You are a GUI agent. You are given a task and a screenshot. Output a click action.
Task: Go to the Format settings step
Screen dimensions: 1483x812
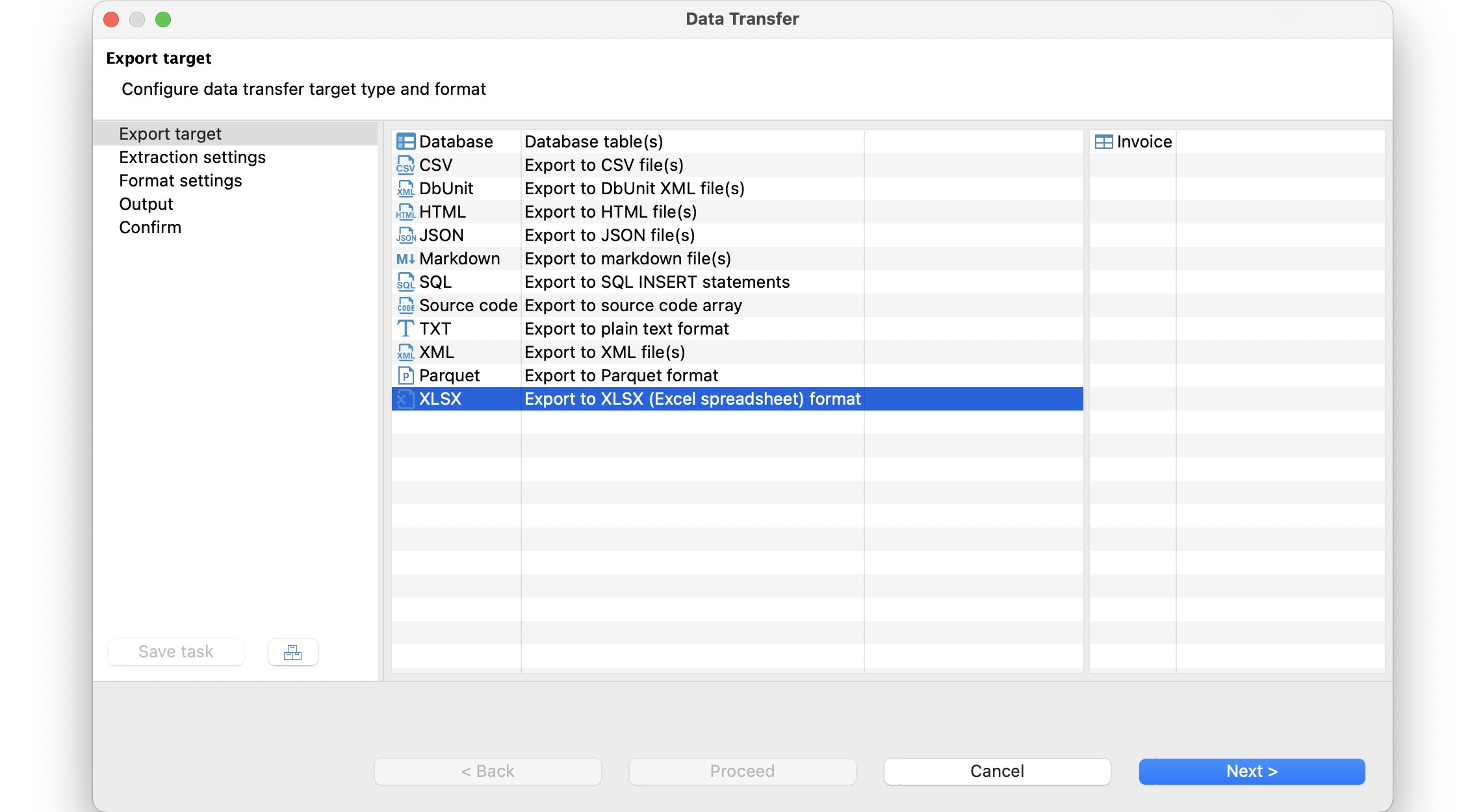click(x=181, y=181)
